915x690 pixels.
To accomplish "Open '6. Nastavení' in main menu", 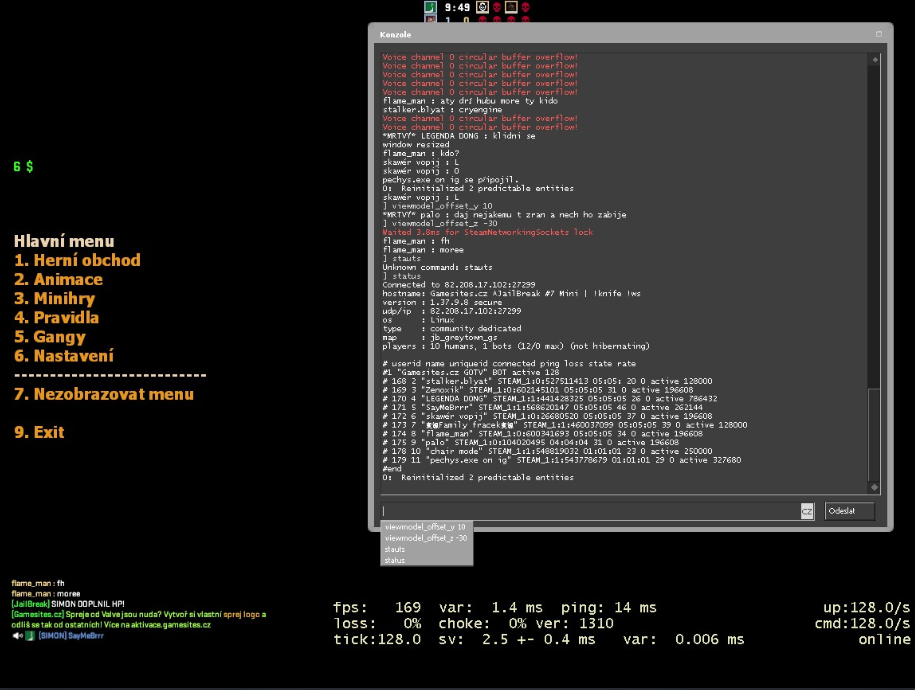I will (64, 355).
